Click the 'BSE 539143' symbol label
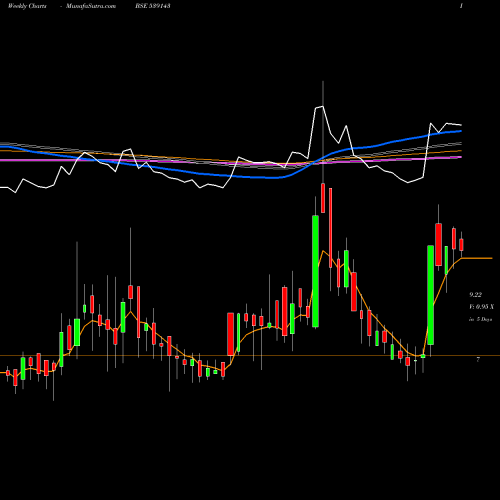500x500 pixels. point(153,6)
